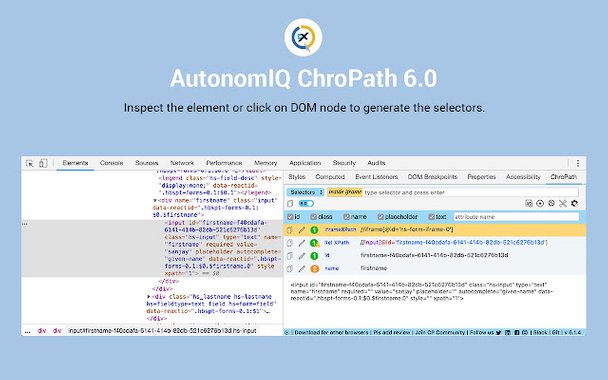Click the save/export sheet icon in ChroPath toolbar
608x380 pixels.
[x=529, y=204]
